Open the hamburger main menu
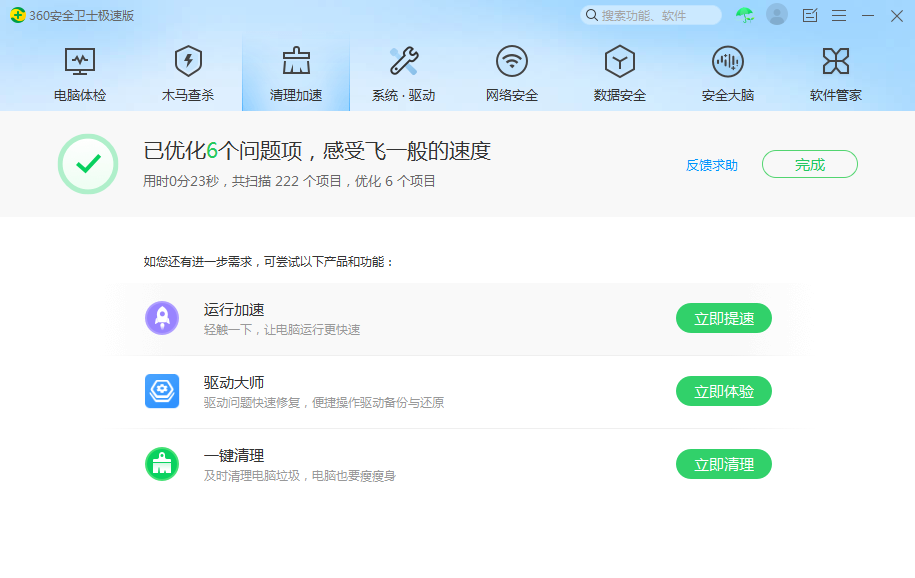 coord(839,16)
